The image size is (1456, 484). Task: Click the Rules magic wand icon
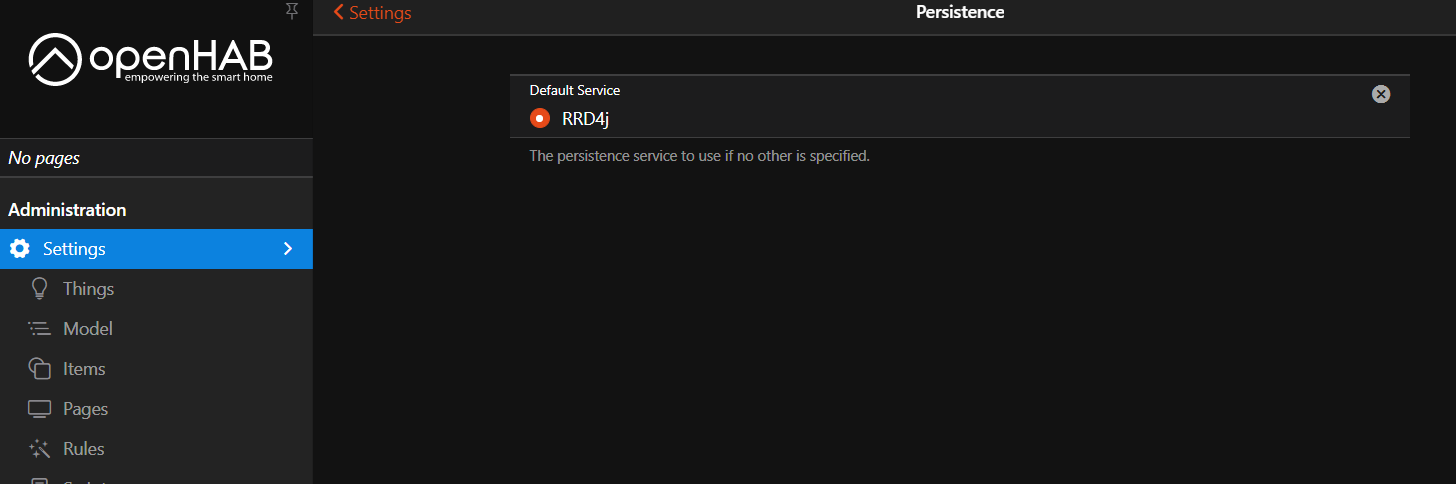pyautogui.click(x=40, y=449)
